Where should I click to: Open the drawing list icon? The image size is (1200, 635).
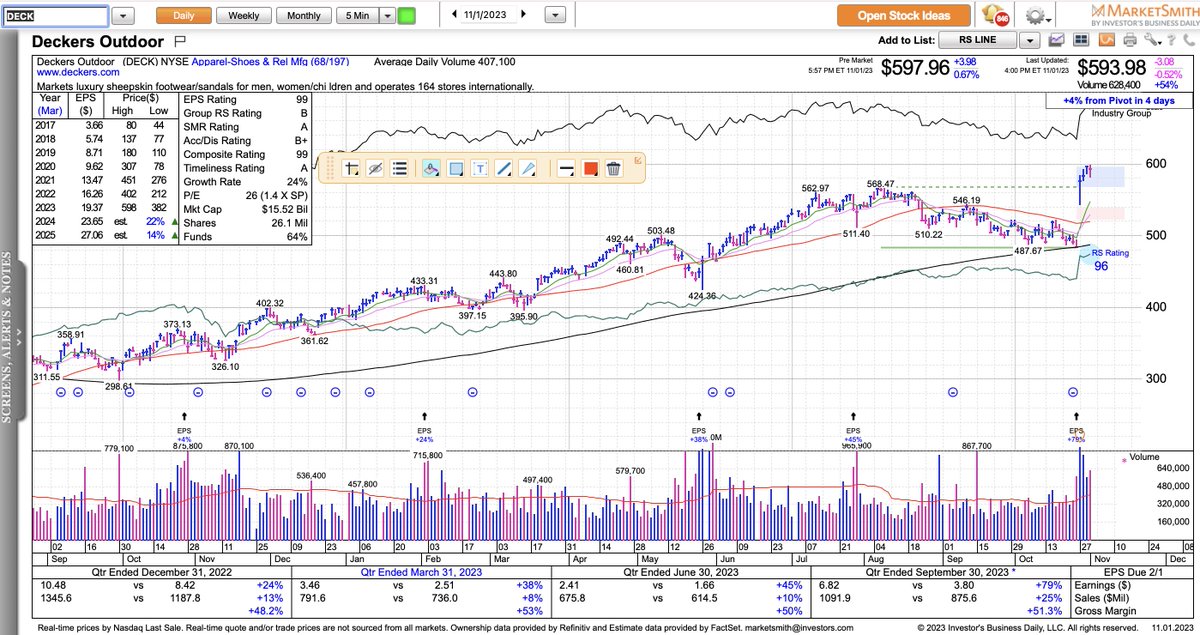point(400,169)
